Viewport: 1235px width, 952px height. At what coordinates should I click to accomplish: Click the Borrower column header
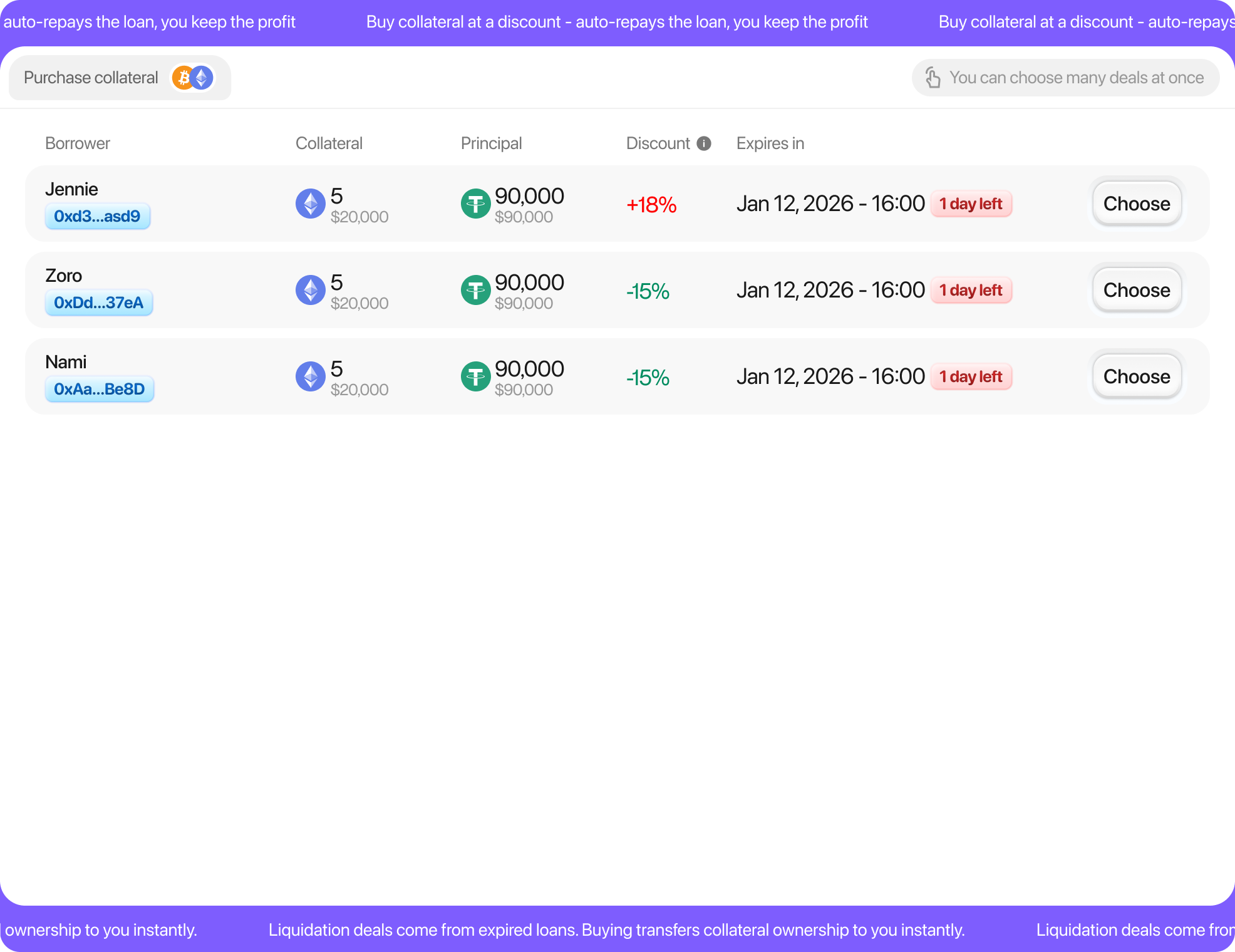(78, 143)
